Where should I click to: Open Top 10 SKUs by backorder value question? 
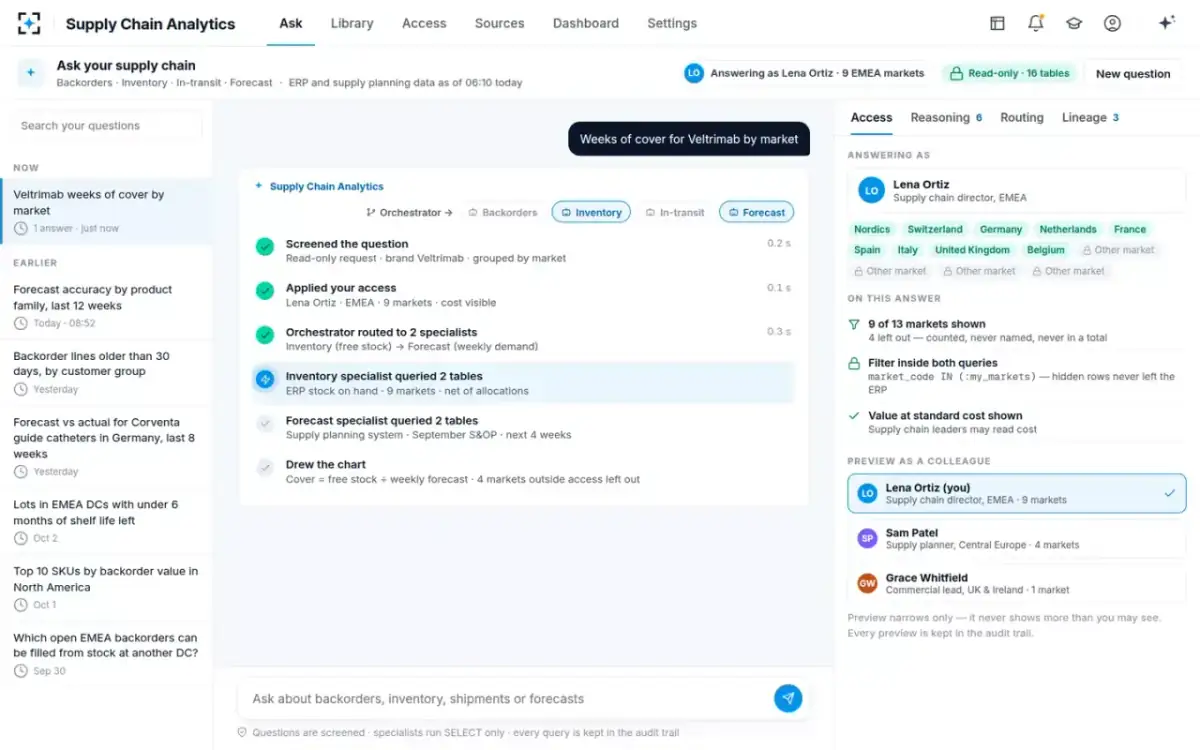tap(106, 587)
